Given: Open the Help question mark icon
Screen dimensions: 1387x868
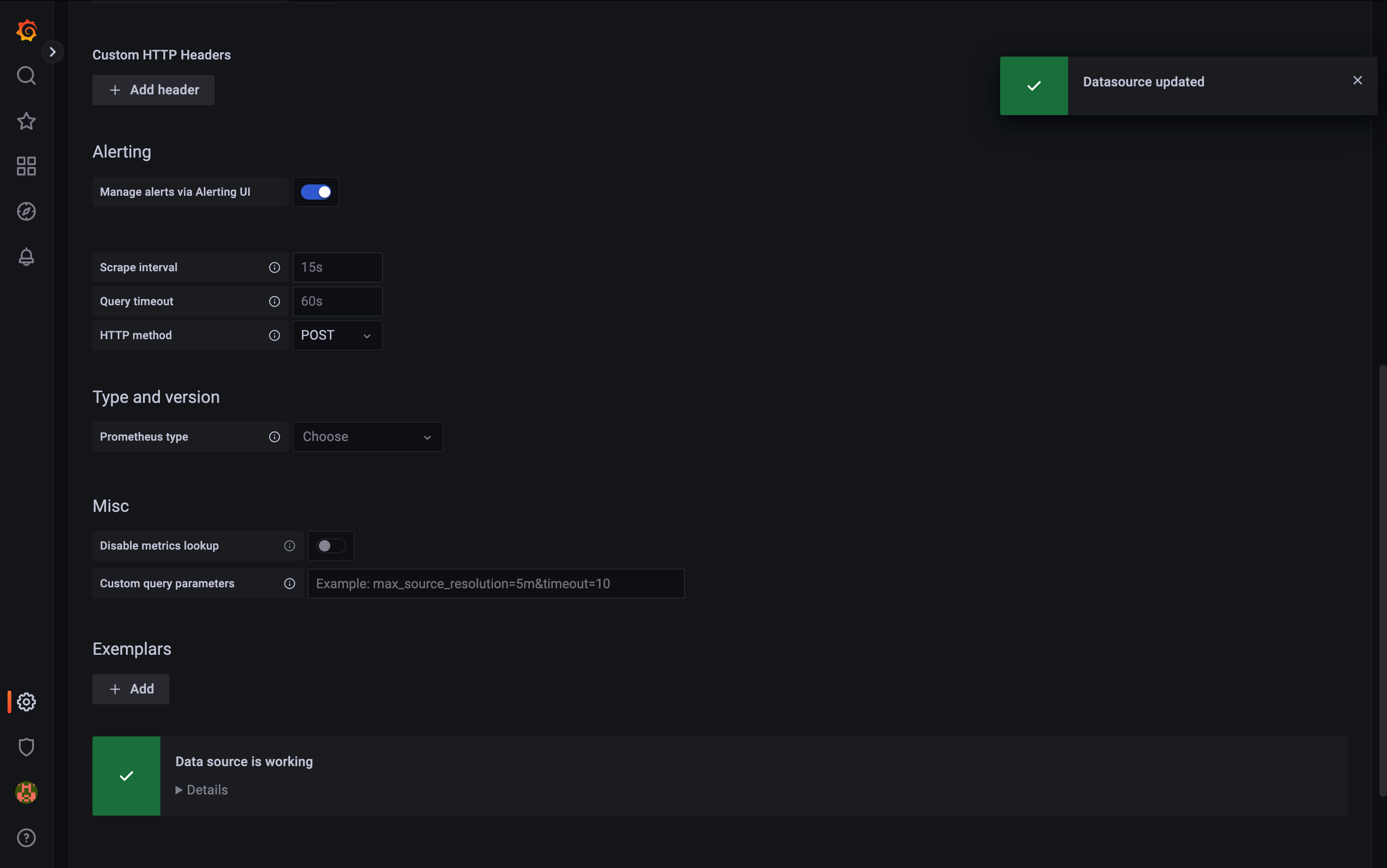Looking at the screenshot, I should tap(26, 838).
